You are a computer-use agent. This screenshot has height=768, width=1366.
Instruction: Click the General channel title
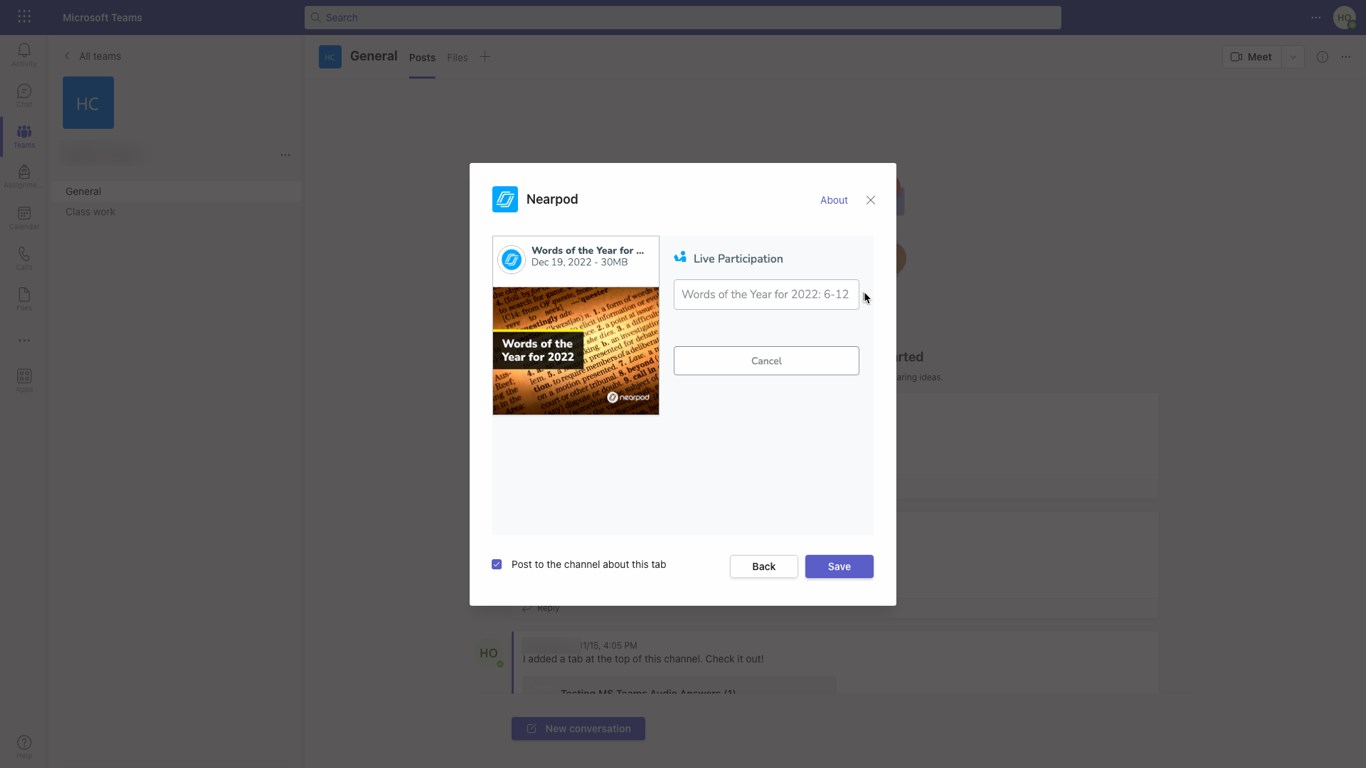pos(374,56)
